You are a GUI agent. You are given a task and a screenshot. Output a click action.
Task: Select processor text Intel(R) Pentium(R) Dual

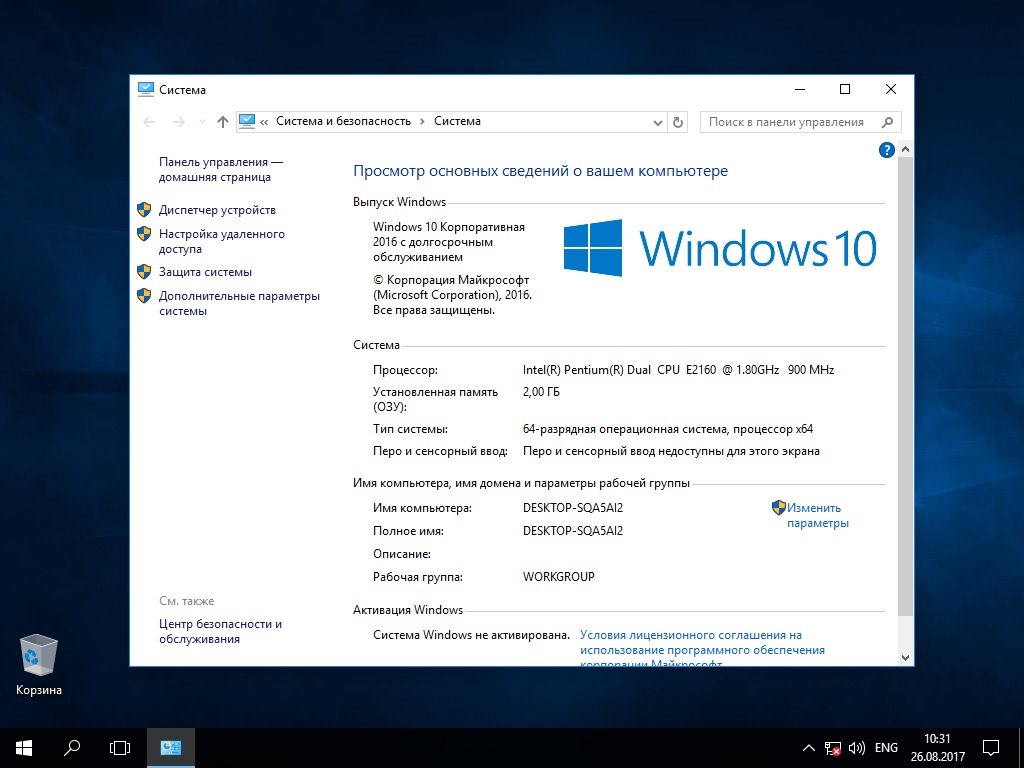(x=586, y=370)
